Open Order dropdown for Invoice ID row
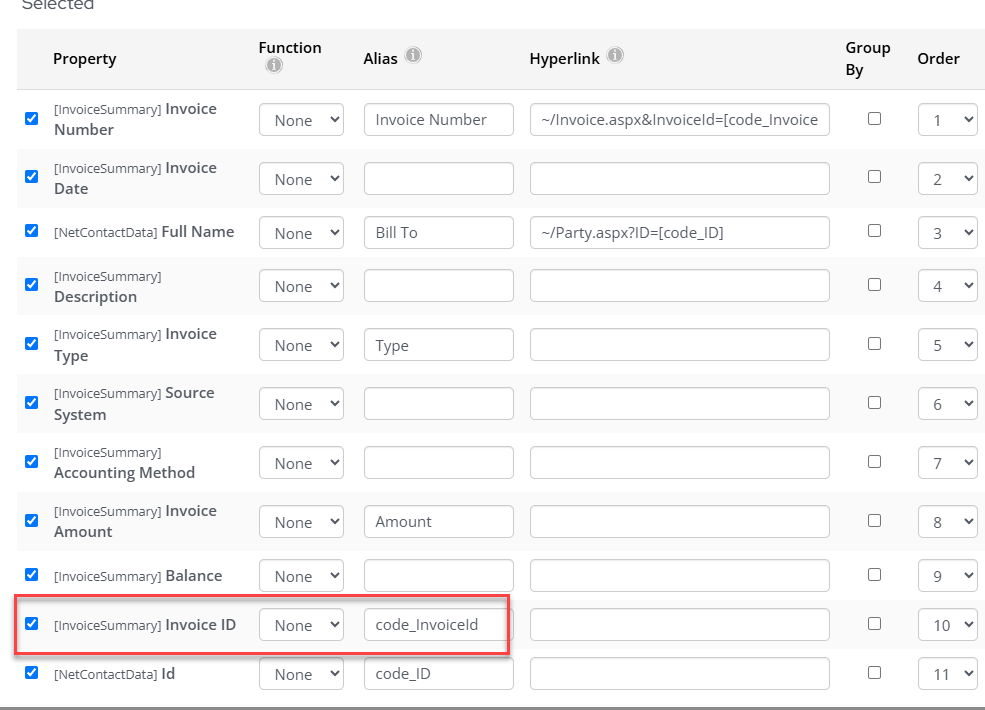Image resolution: width=985 pixels, height=710 pixels. coord(946,625)
